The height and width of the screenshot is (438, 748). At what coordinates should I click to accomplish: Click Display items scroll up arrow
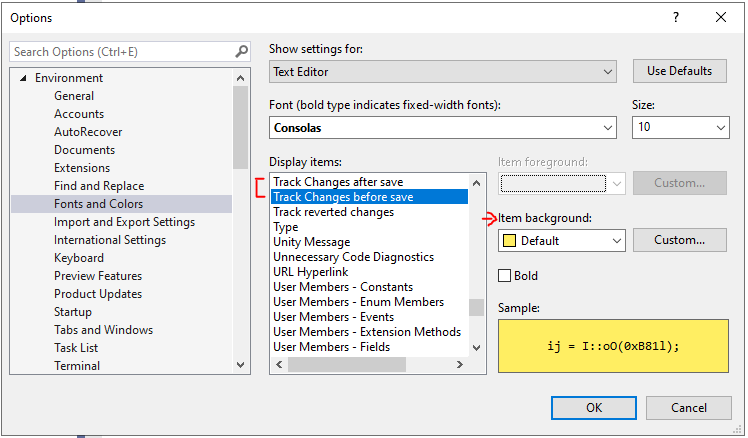476,183
